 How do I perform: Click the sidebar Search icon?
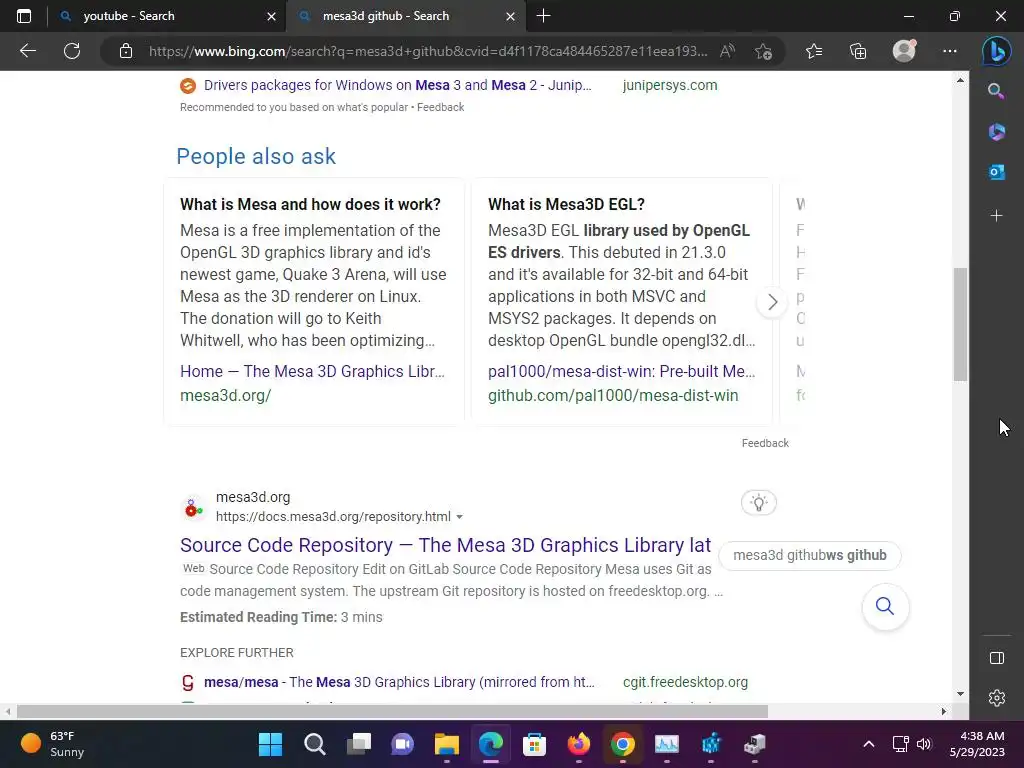[x=996, y=91]
